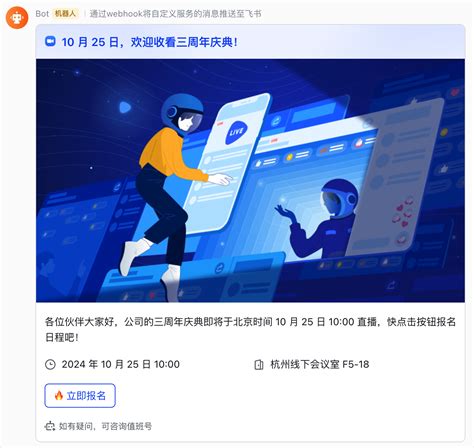This screenshot has width=474, height=448.
Task: Open the Bot sender name
Action: click(x=42, y=14)
